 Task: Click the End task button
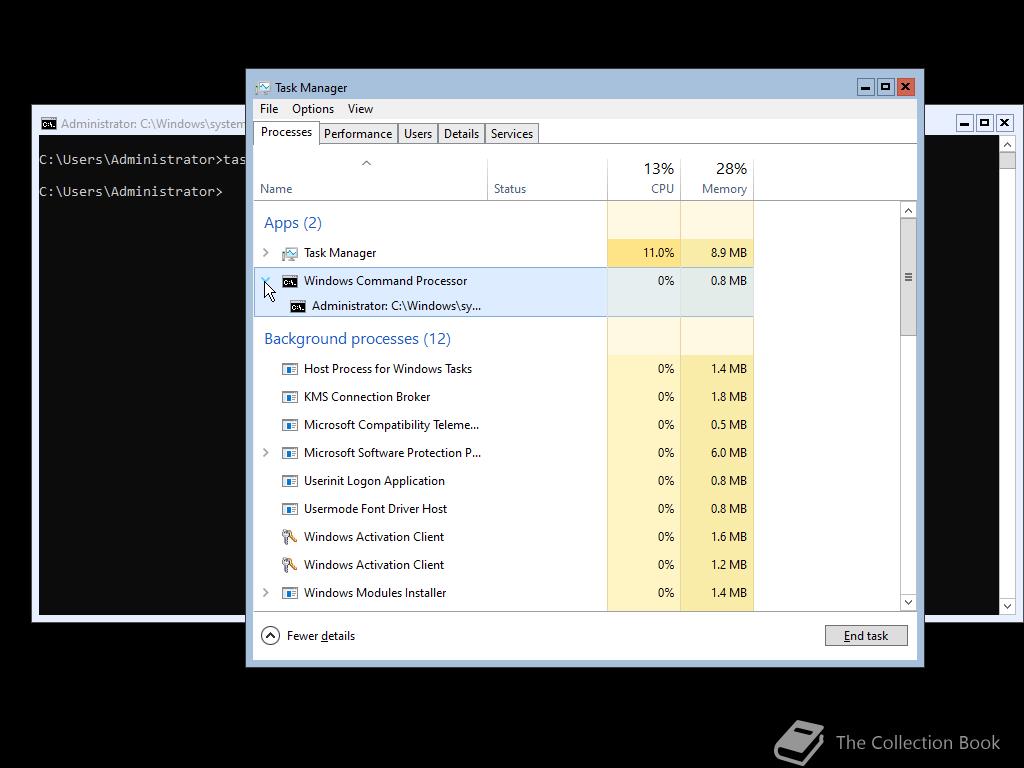coord(866,635)
